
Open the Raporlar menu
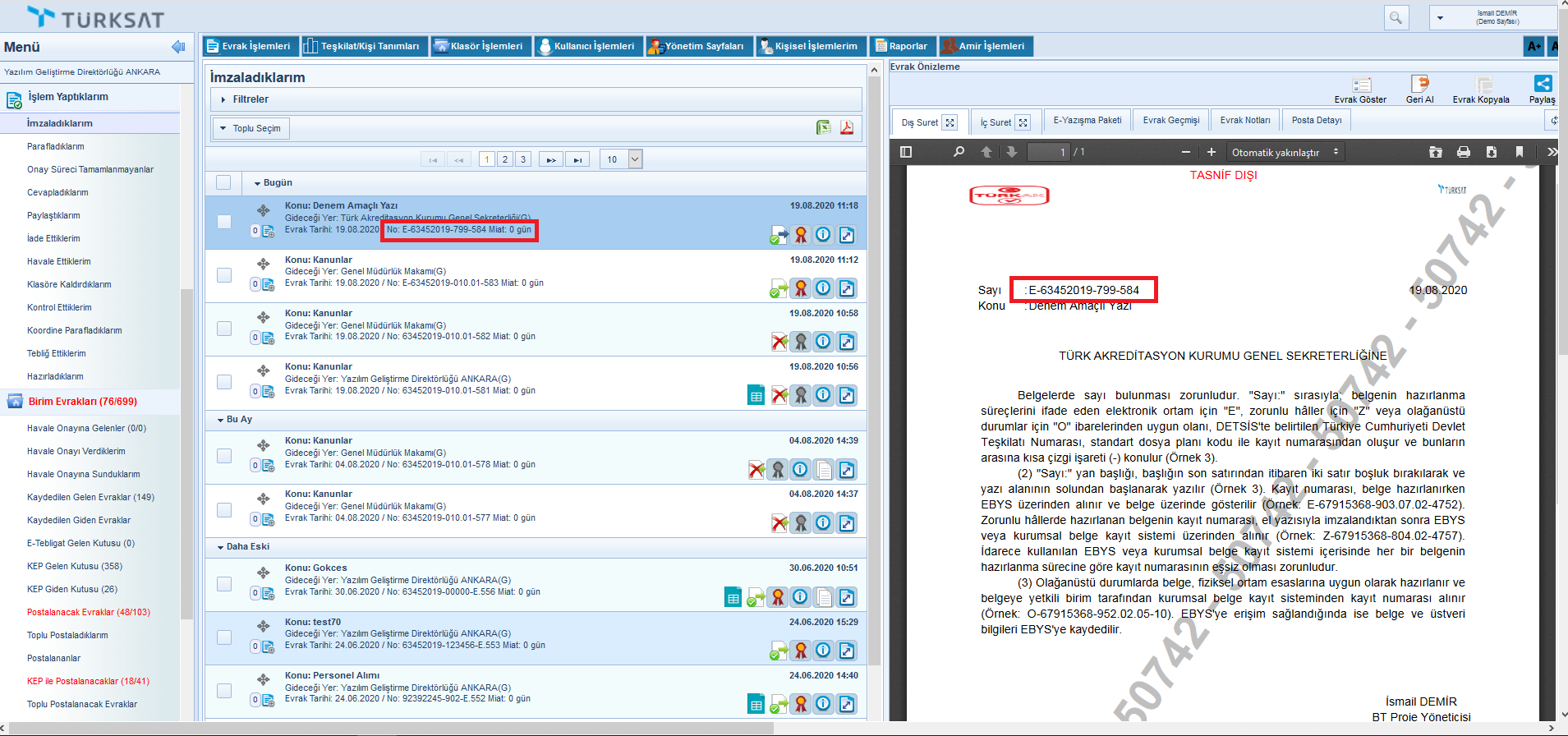[902, 46]
